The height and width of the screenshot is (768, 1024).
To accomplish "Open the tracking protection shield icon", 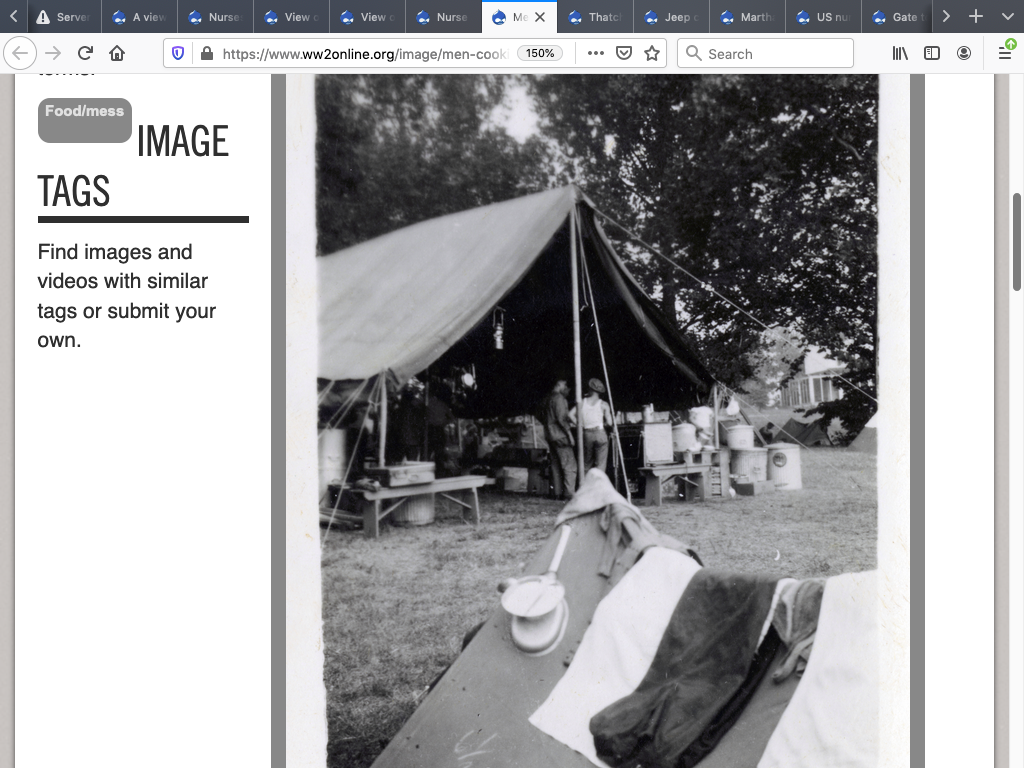I will [178, 54].
